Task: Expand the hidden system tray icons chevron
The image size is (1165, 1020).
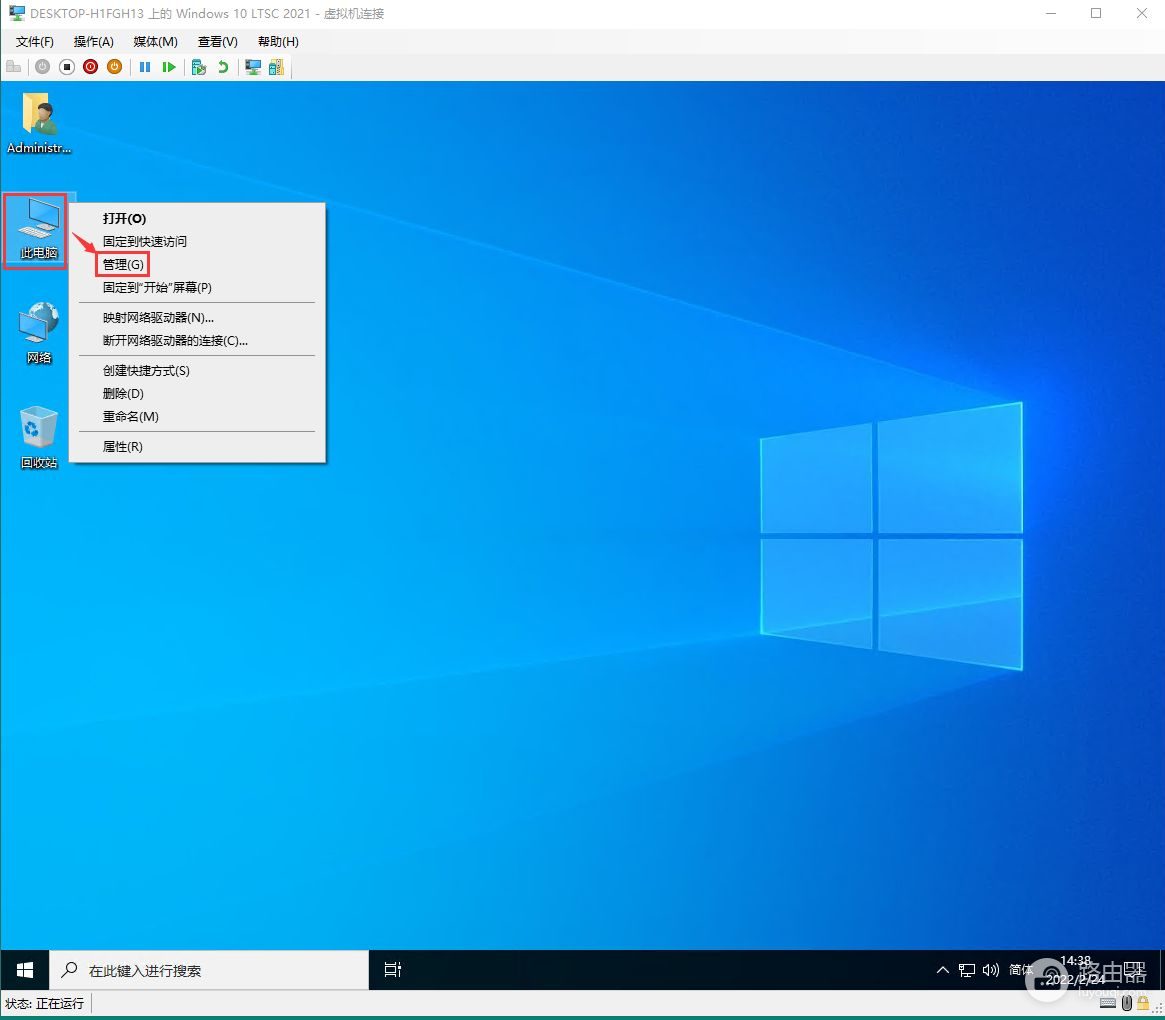Action: click(x=942, y=970)
